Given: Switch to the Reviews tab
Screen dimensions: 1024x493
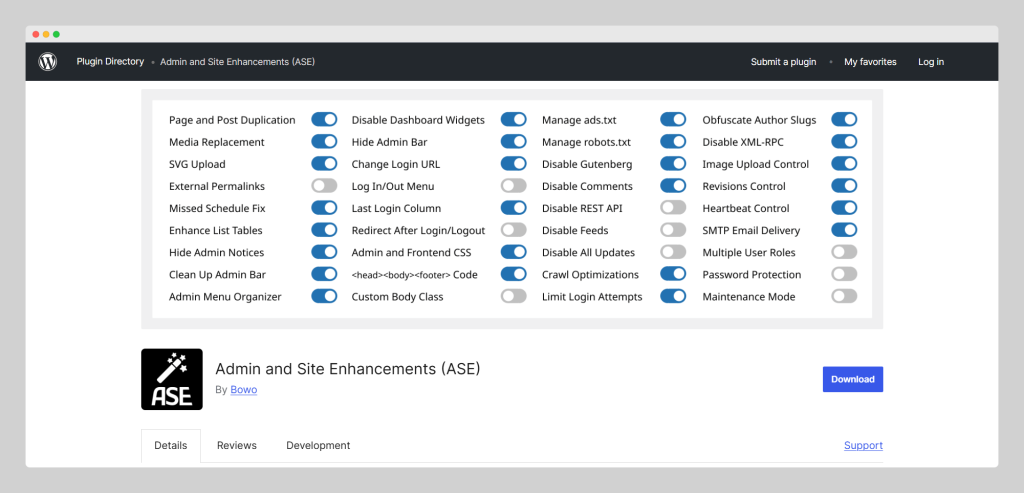Looking at the screenshot, I should coord(237,445).
